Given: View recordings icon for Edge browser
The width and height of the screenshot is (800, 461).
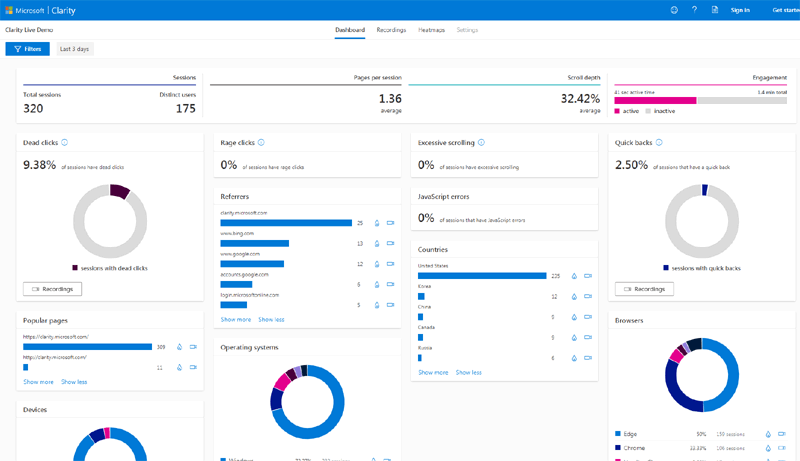Looking at the screenshot, I should (783, 435).
